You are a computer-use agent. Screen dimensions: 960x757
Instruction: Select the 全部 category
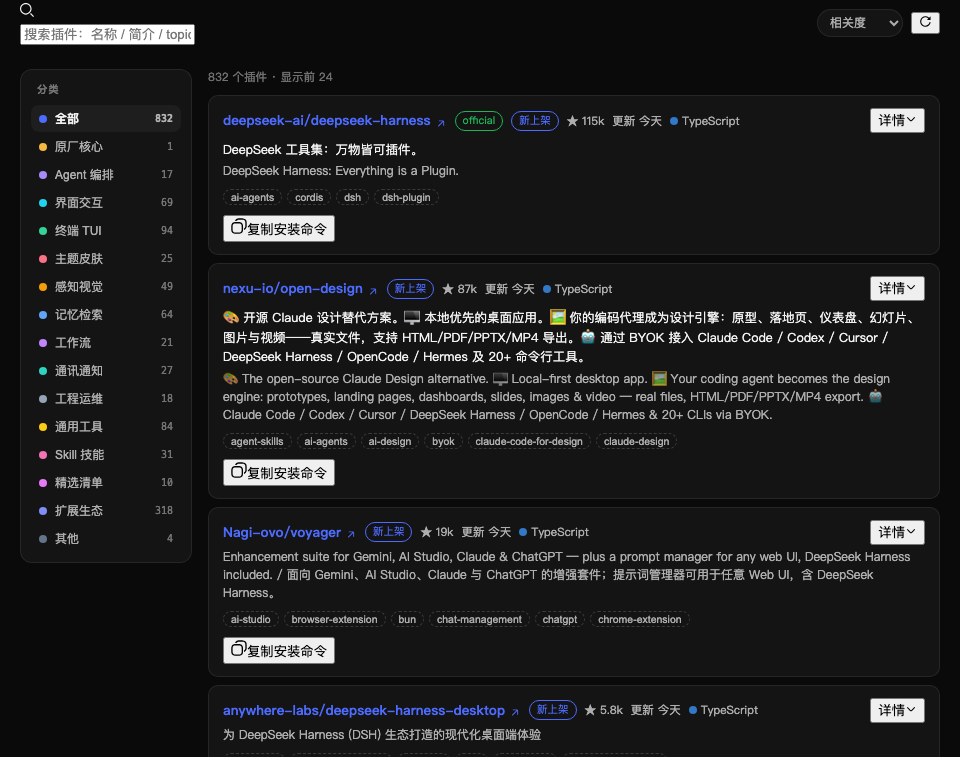click(x=106, y=118)
